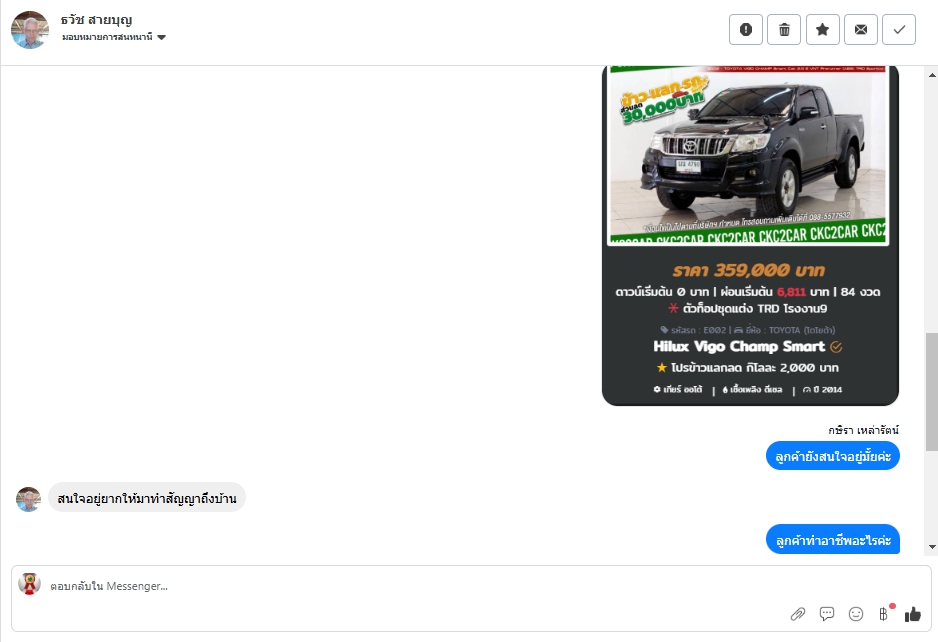Click the spam report exclamation icon
938x642 pixels.
point(745,29)
